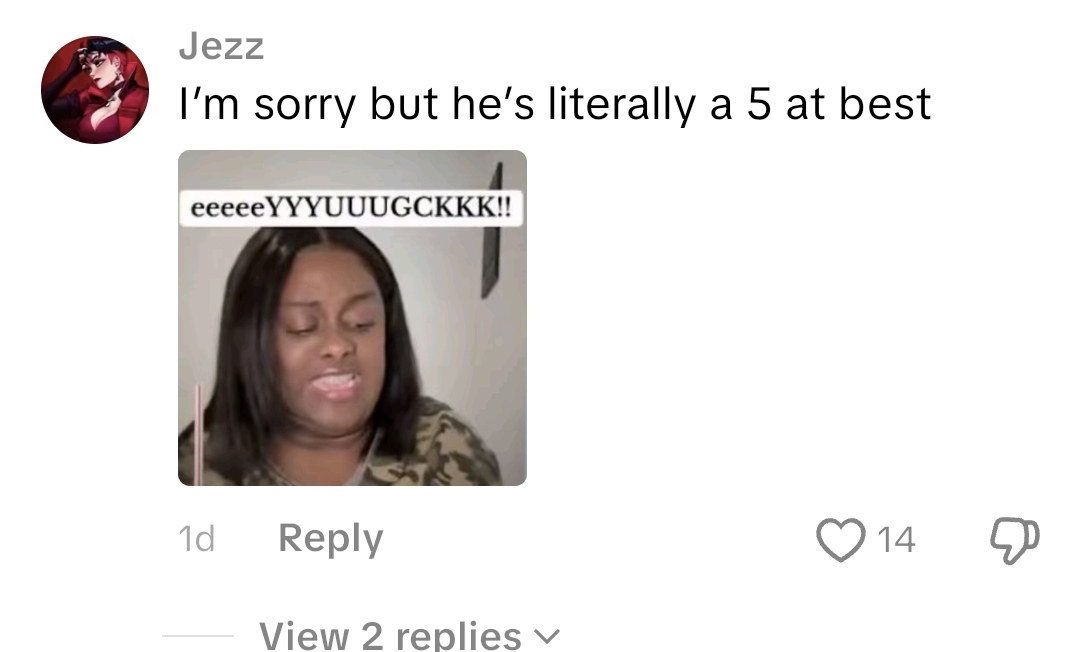Open the reaction GIF thumbnail
This screenshot has height=652, width=1079.
(352, 317)
